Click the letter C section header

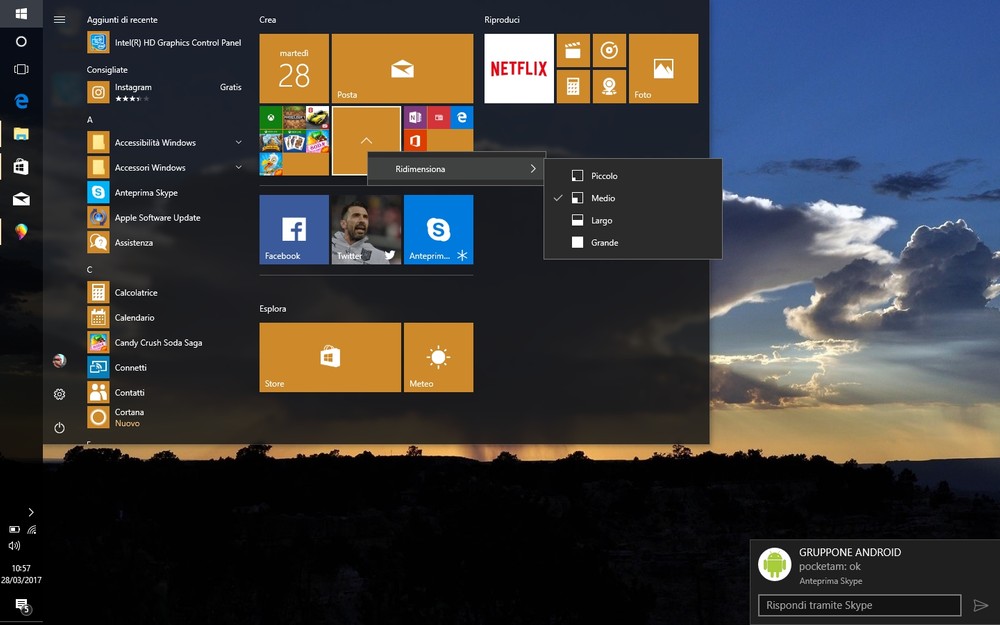click(90, 270)
